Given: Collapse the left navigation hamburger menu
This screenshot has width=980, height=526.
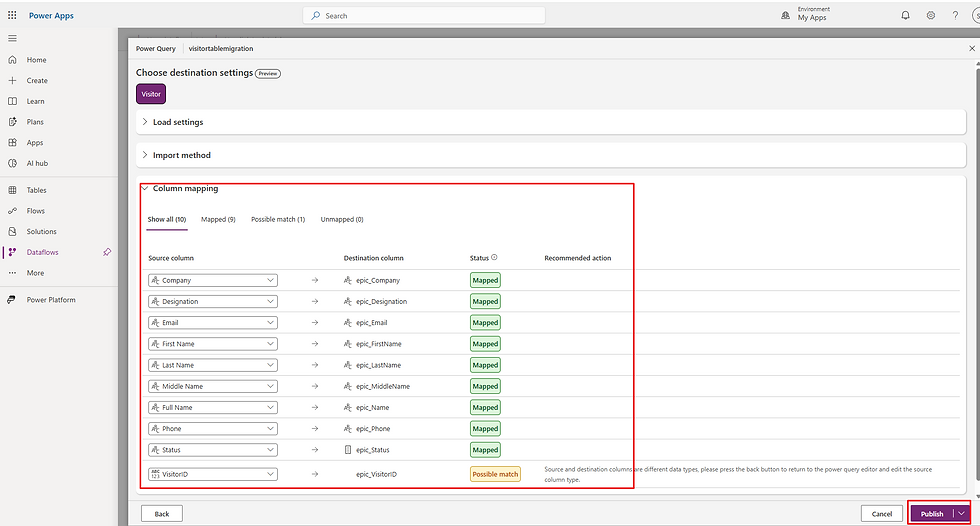Looking at the screenshot, I should (x=12, y=38).
